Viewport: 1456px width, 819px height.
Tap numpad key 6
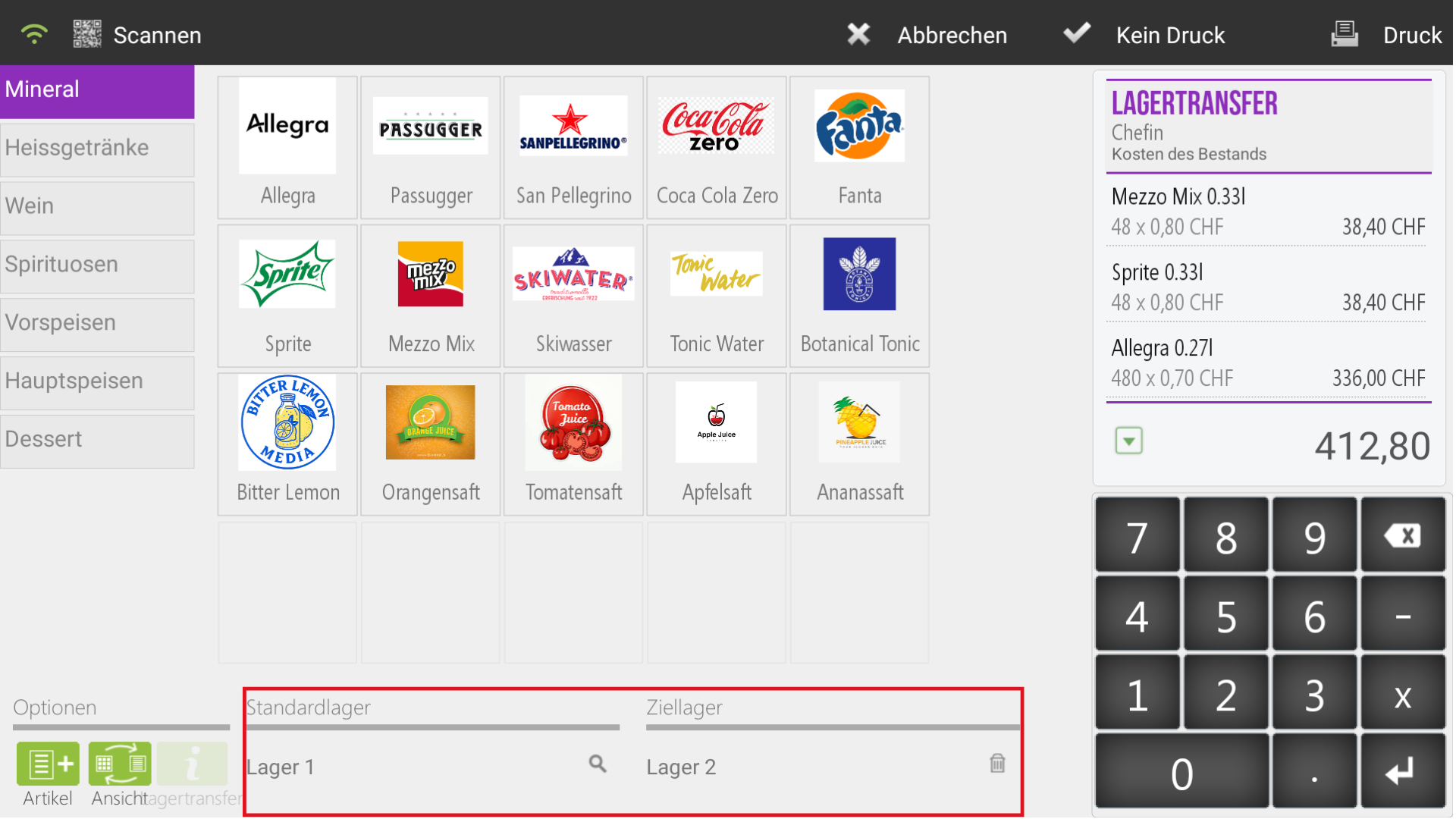(x=1314, y=614)
